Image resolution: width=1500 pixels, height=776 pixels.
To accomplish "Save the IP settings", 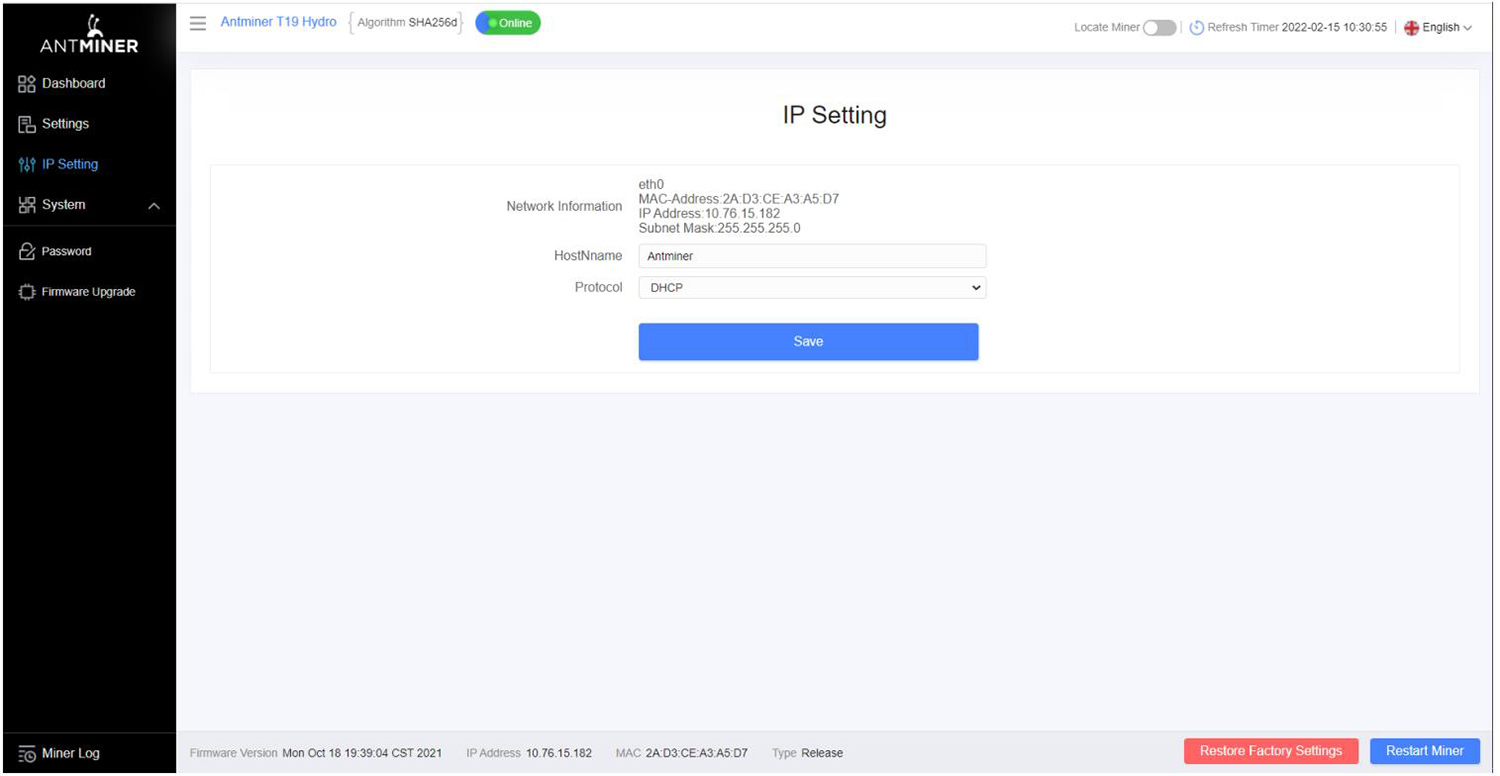I will pyautogui.click(x=808, y=341).
